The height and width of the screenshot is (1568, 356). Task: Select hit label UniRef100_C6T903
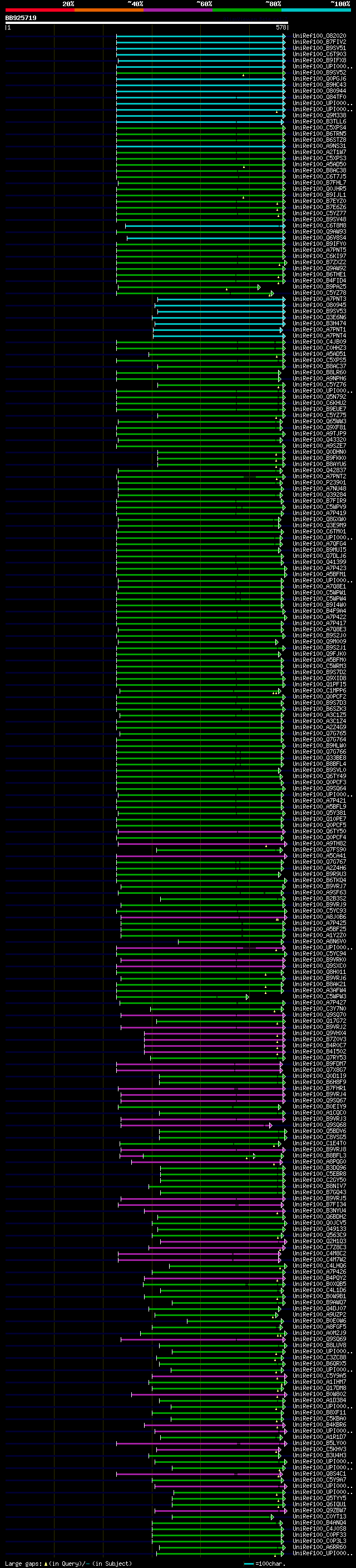pos(319,54)
